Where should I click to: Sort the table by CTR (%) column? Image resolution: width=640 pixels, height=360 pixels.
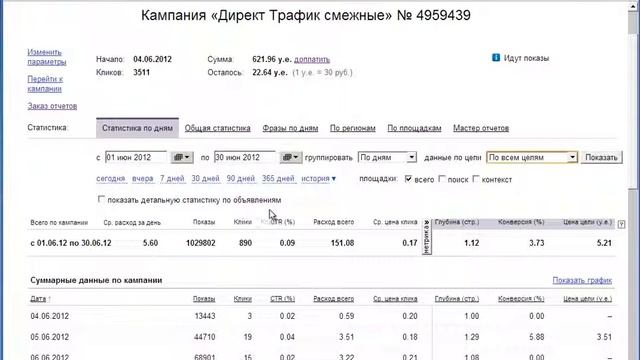[x=282, y=299]
